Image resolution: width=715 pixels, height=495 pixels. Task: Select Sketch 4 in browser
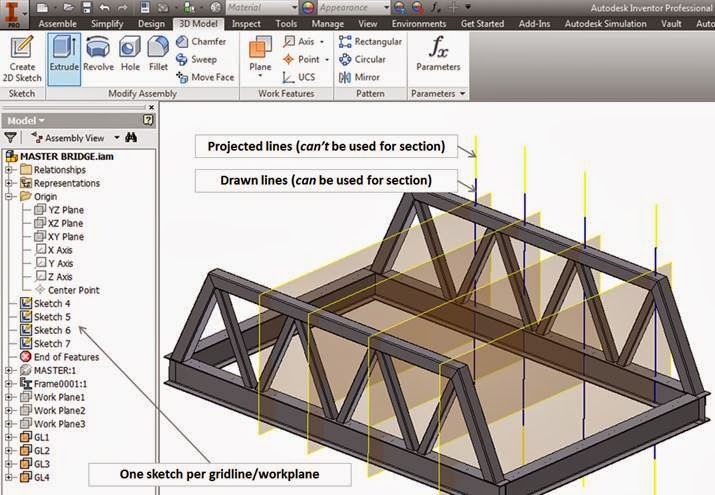tap(45, 304)
